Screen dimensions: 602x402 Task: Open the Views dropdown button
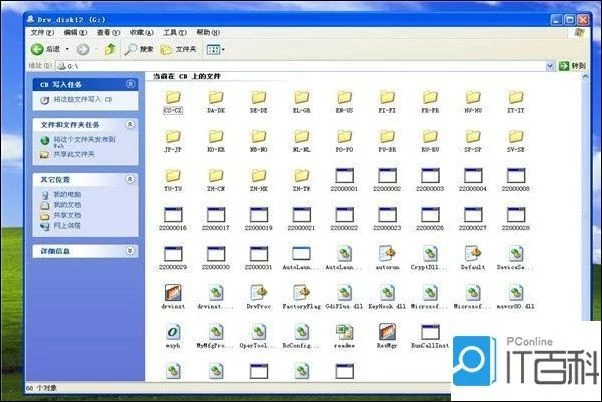(215, 50)
